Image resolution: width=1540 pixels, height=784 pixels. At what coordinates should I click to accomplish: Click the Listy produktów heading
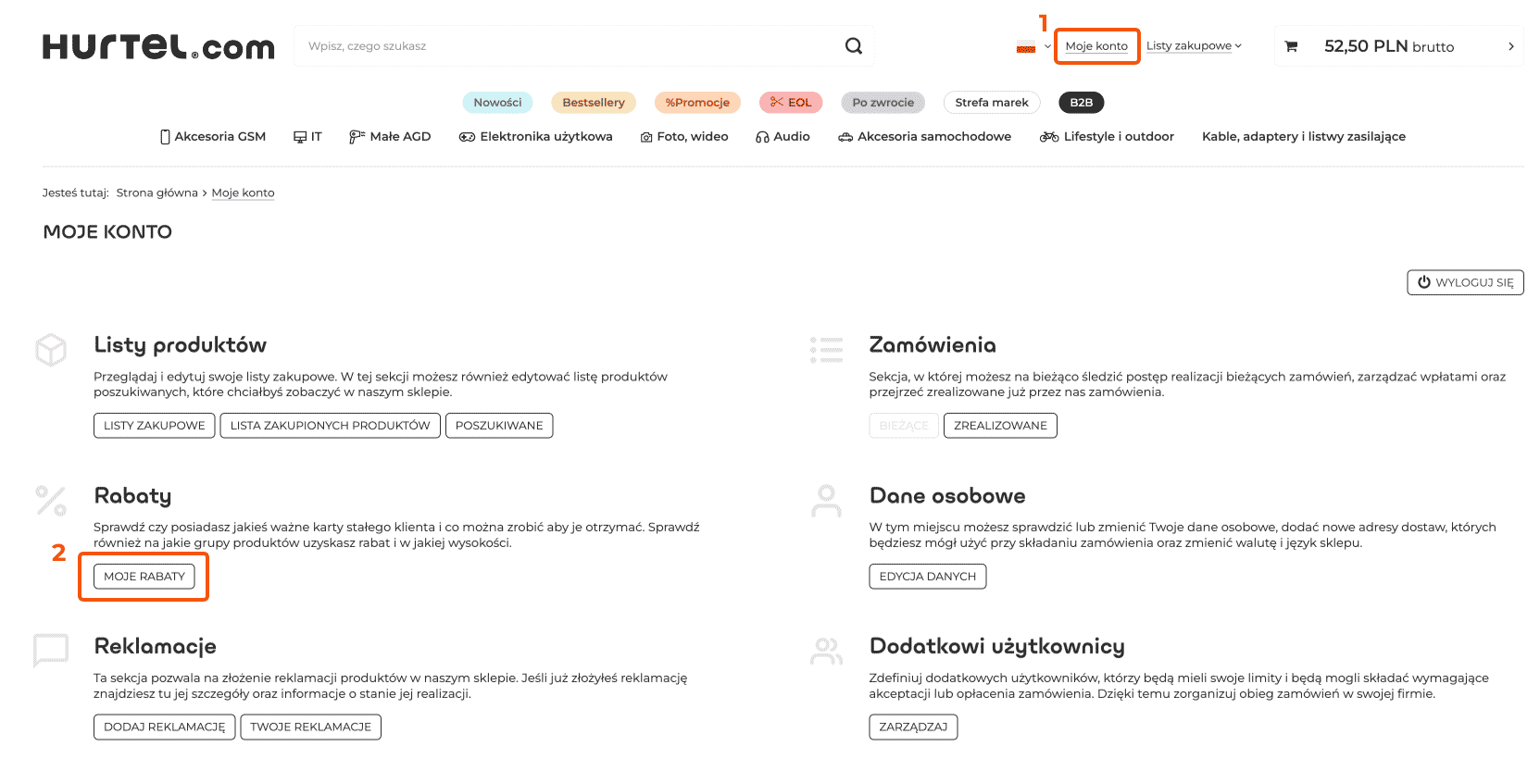181,345
